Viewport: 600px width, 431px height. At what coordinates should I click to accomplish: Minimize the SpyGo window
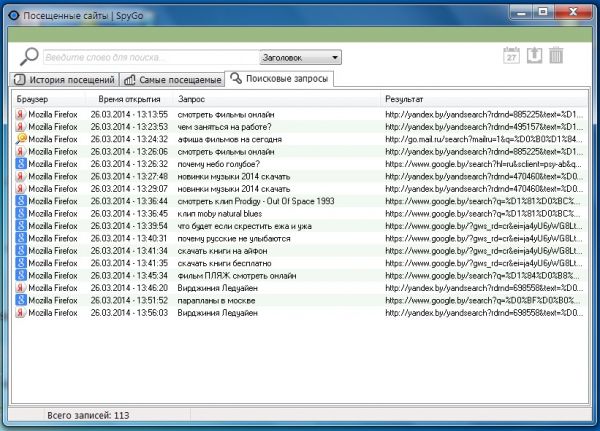pos(521,12)
